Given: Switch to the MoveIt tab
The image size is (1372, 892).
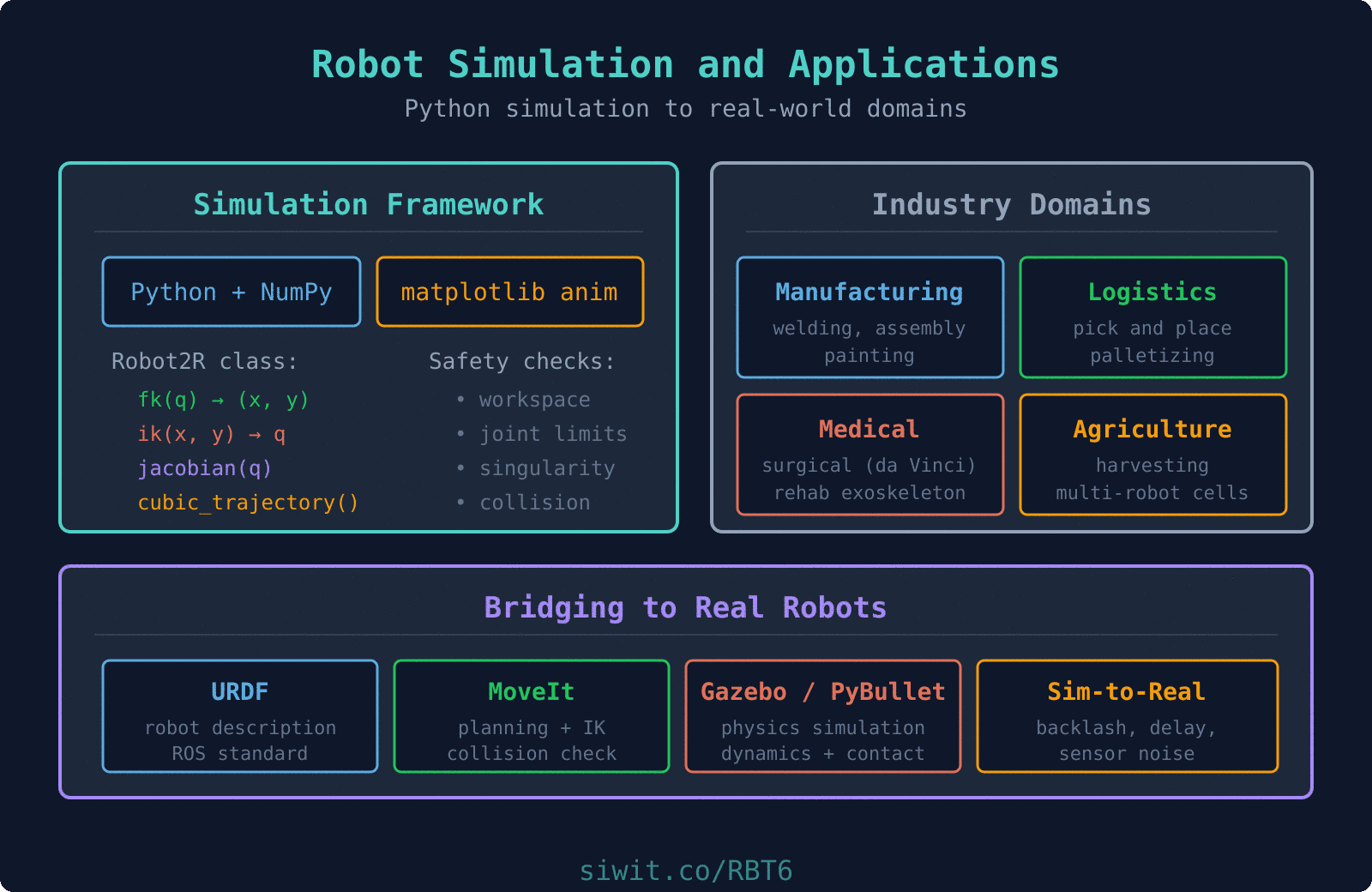Looking at the screenshot, I should tap(531, 716).
